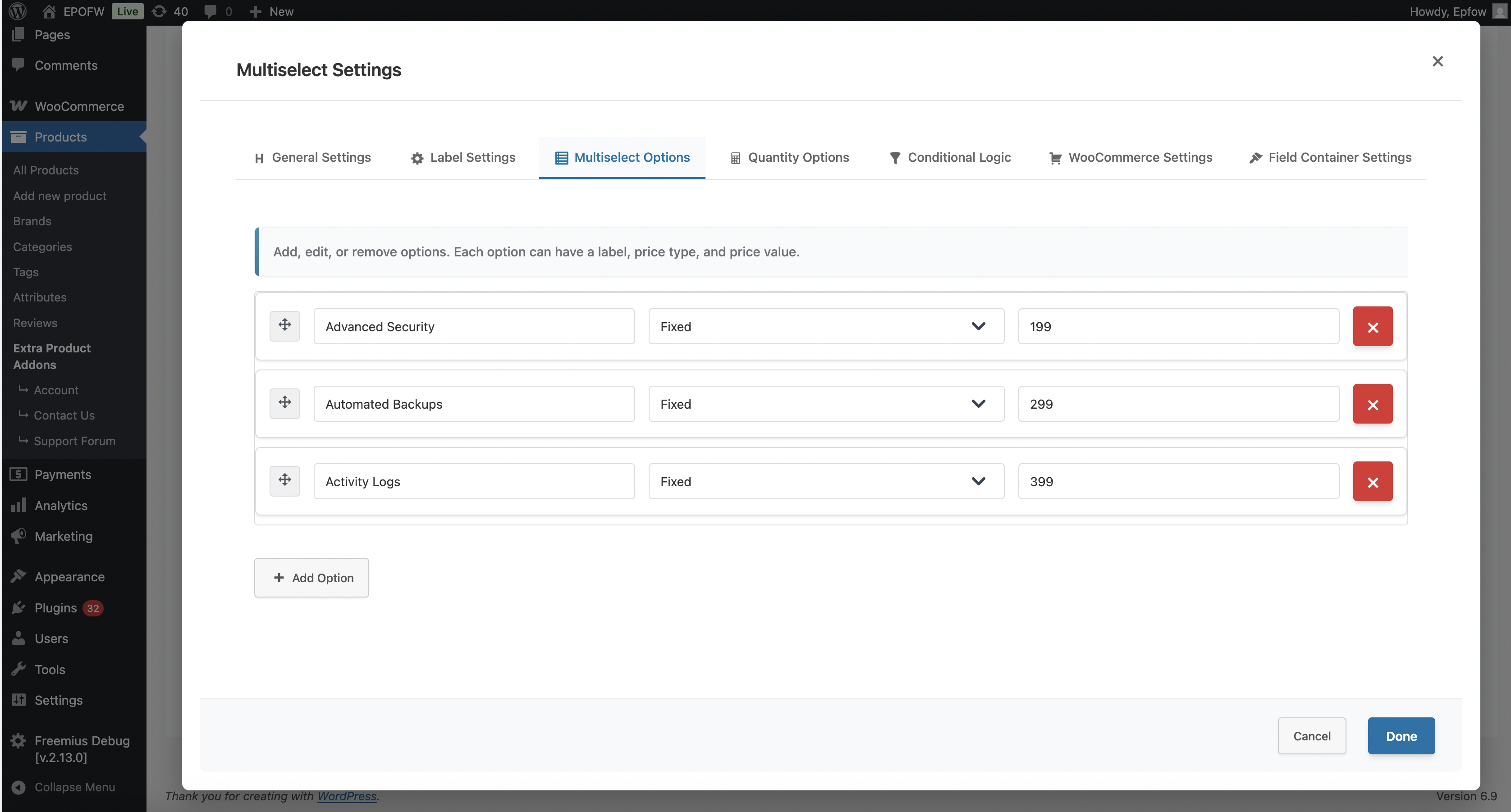Click drag handle for Automated Backups option
The image size is (1511, 812).
(284, 403)
